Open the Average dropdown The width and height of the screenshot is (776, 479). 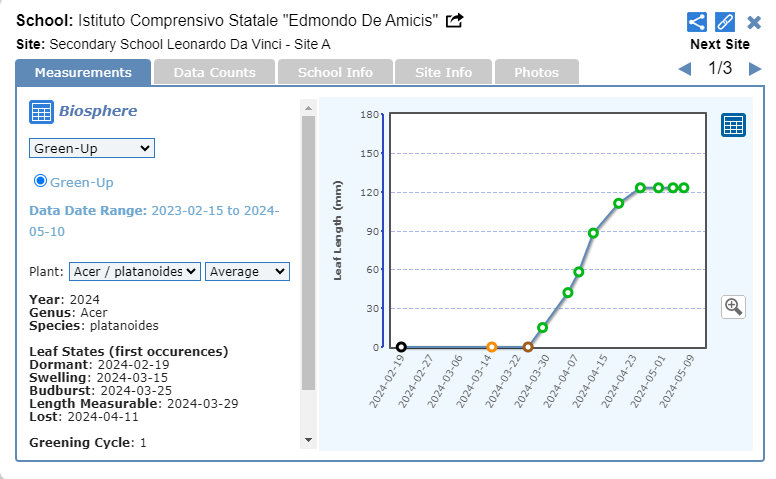tap(247, 271)
